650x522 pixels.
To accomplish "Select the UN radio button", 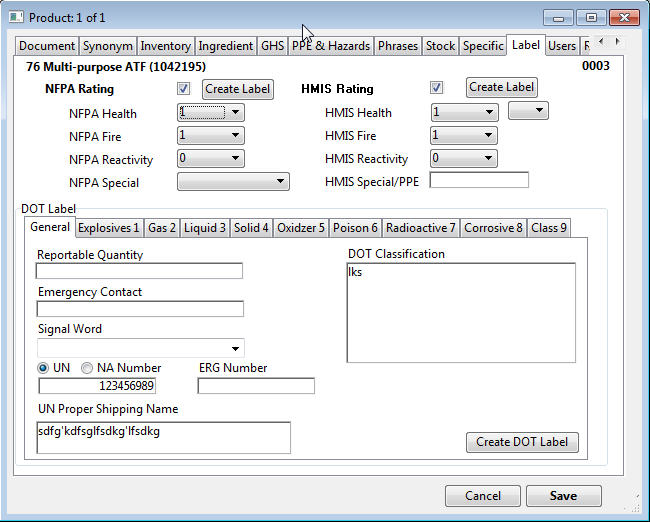I will (x=43, y=368).
